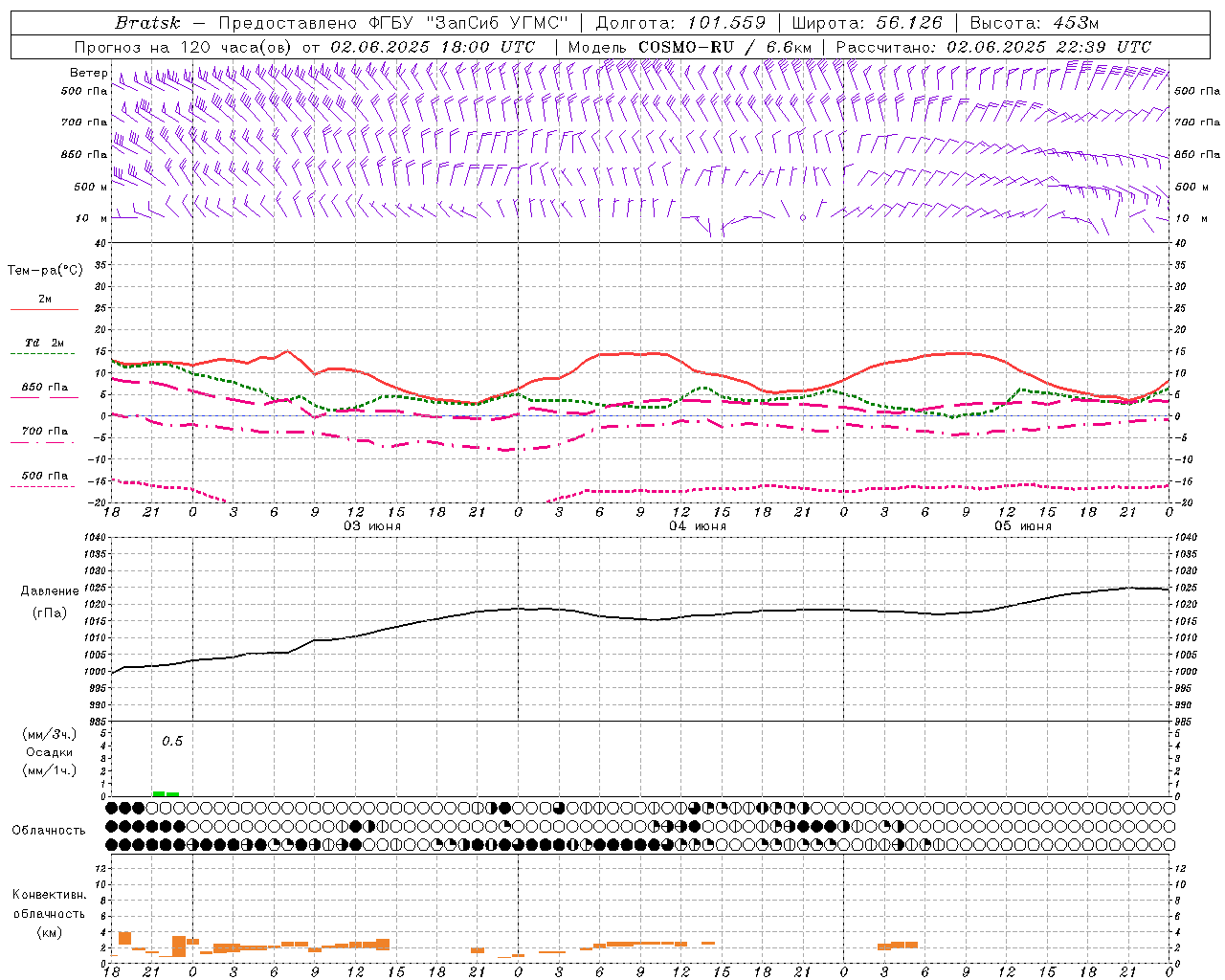This screenshot has width=1225, height=980.
Task: Click the '(км)' unit label of convective clouds
Action: tap(49, 931)
